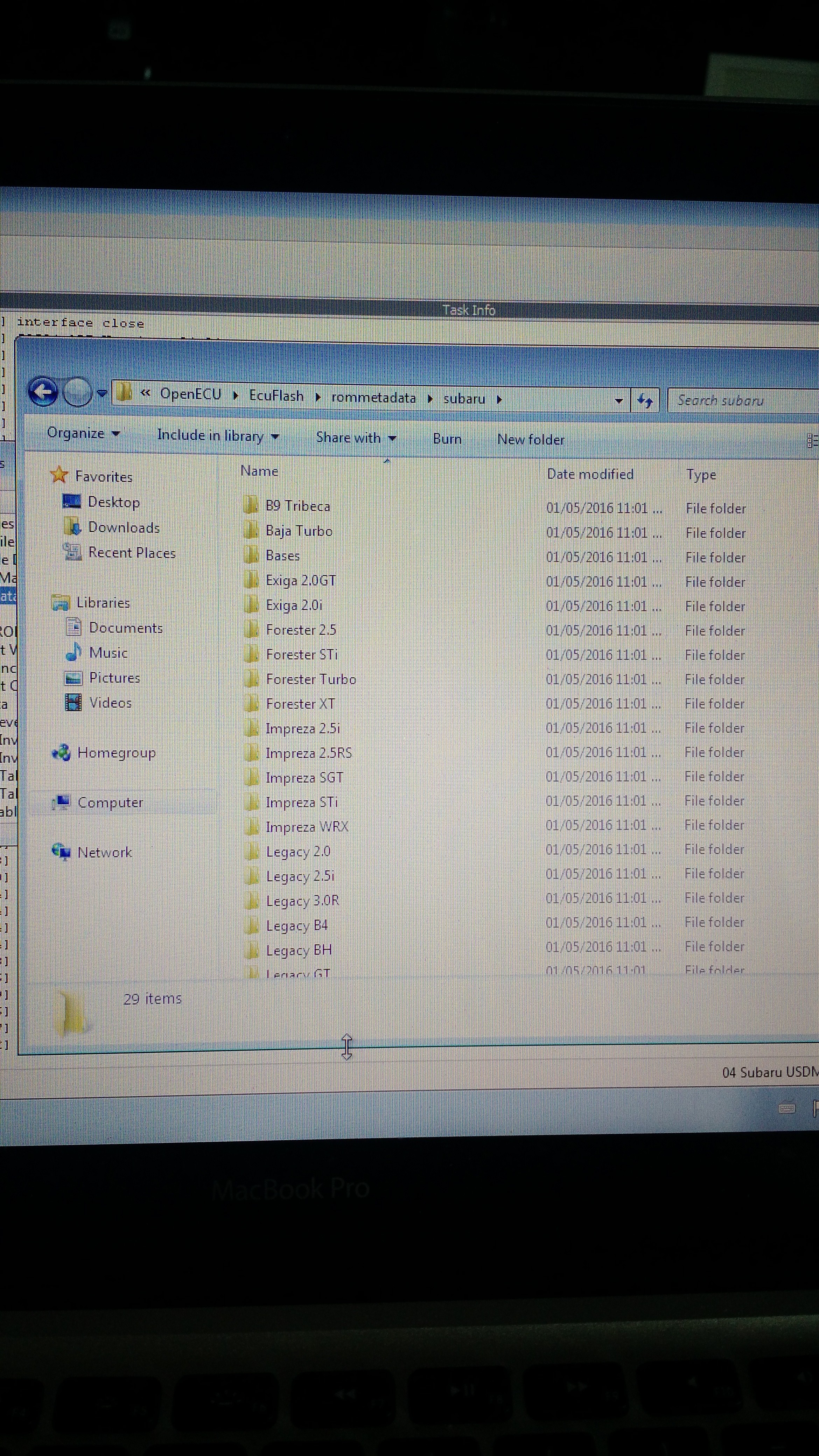Click the Task Info header in background window
This screenshot has width=819, height=1456.
469,310
